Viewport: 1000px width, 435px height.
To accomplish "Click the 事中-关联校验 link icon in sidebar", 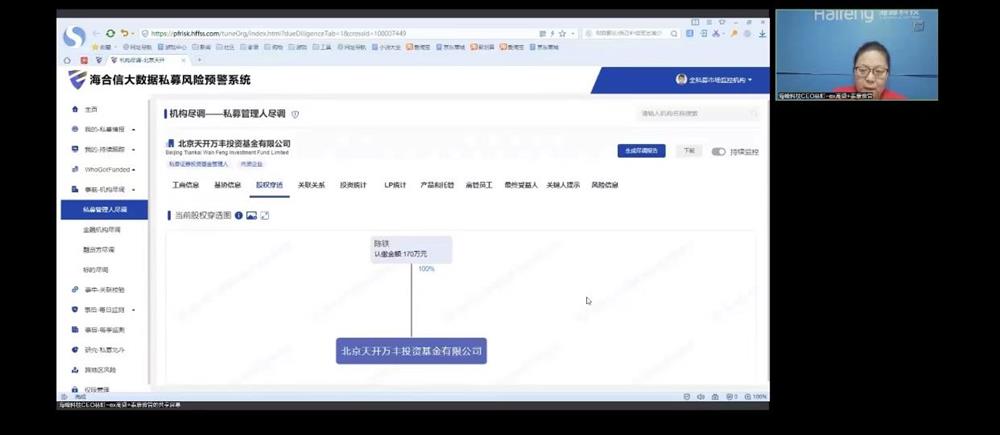I will [x=75, y=290].
